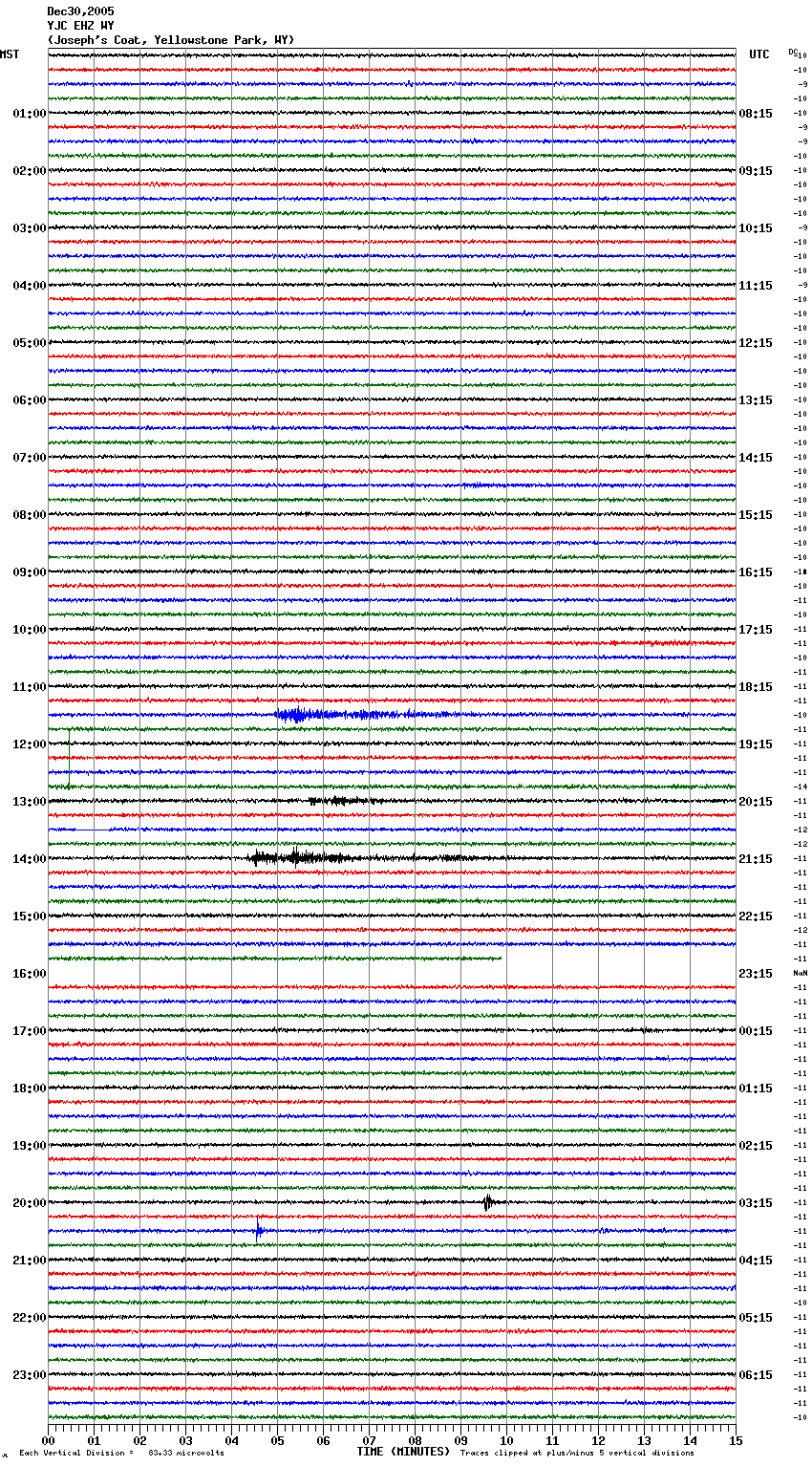Select the MST time label 14:00
Image resolution: width=812 pixels, height=1466 pixels.
[30, 859]
